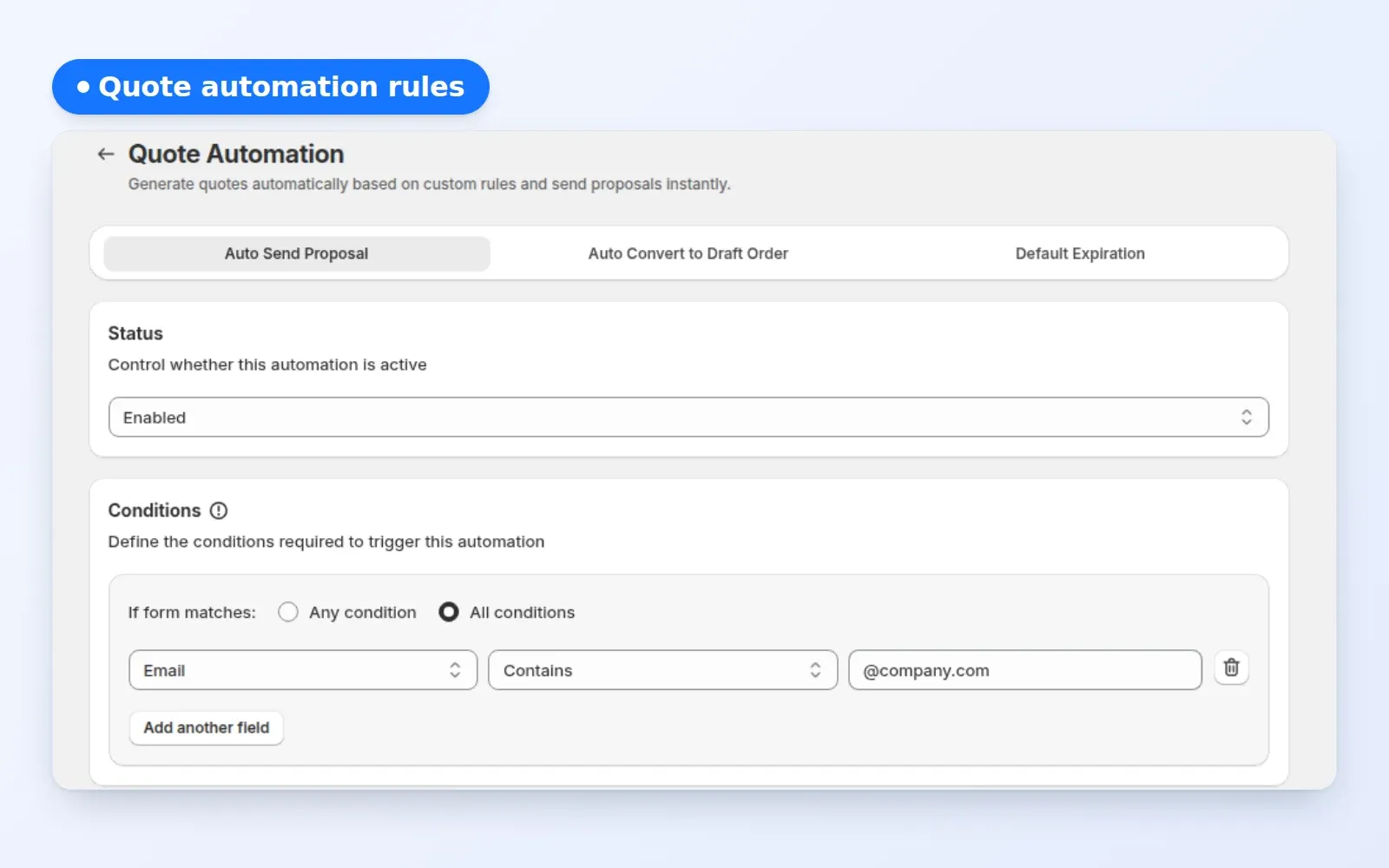Click the @company.com value input field
Viewport: 1389px width, 868px height.
(1025, 670)
